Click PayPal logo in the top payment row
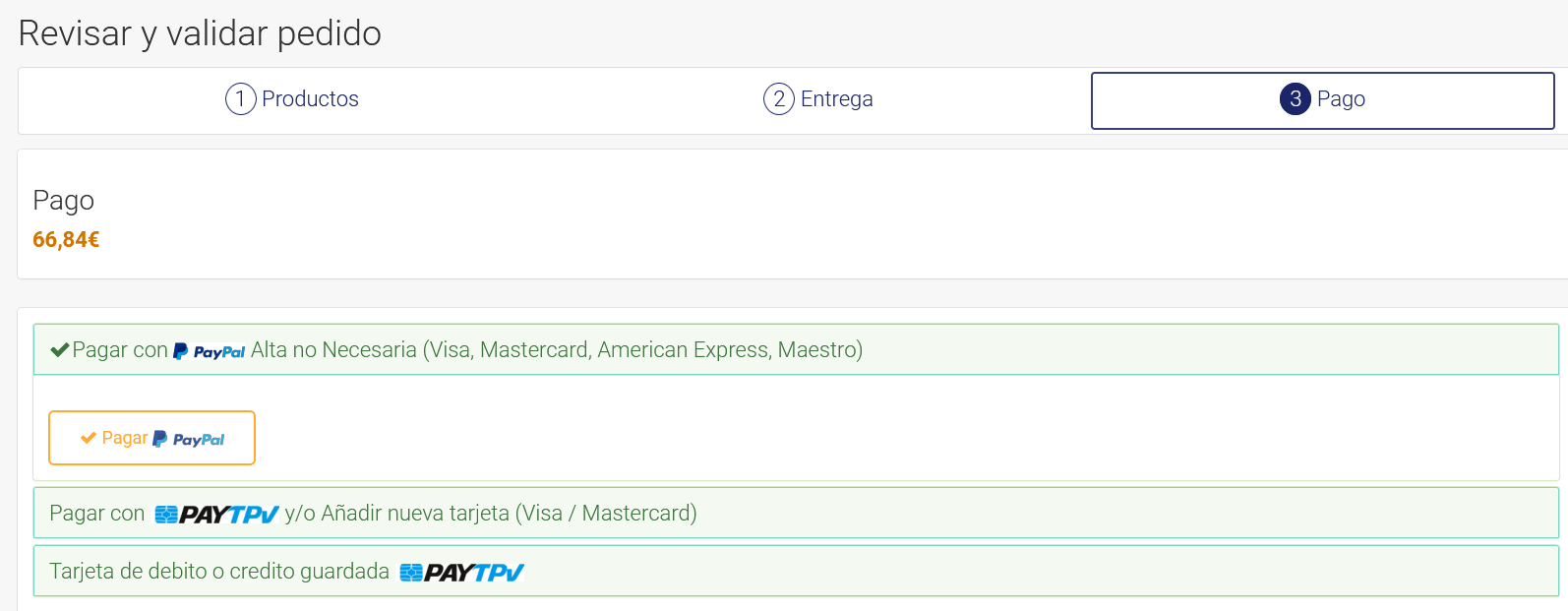This screenshot has height=611, width=1568. (210, 351)
